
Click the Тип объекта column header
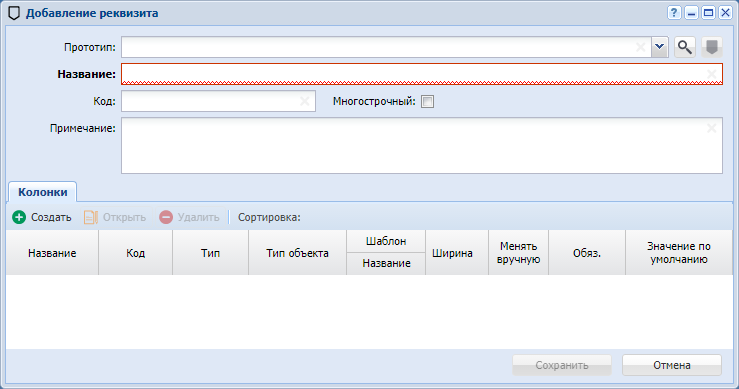point(297,253)
